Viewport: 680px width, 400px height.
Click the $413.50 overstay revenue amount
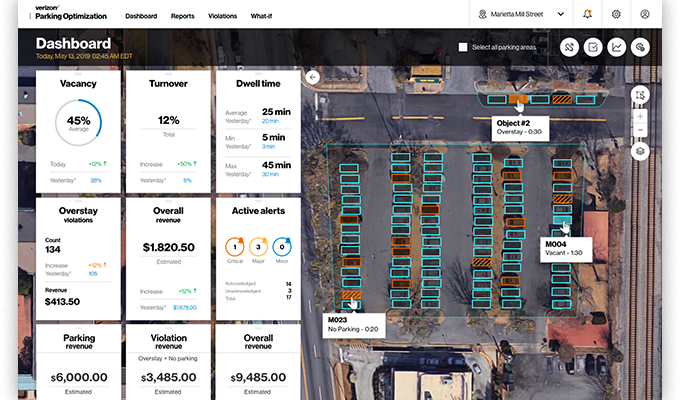tap(62, 302)
